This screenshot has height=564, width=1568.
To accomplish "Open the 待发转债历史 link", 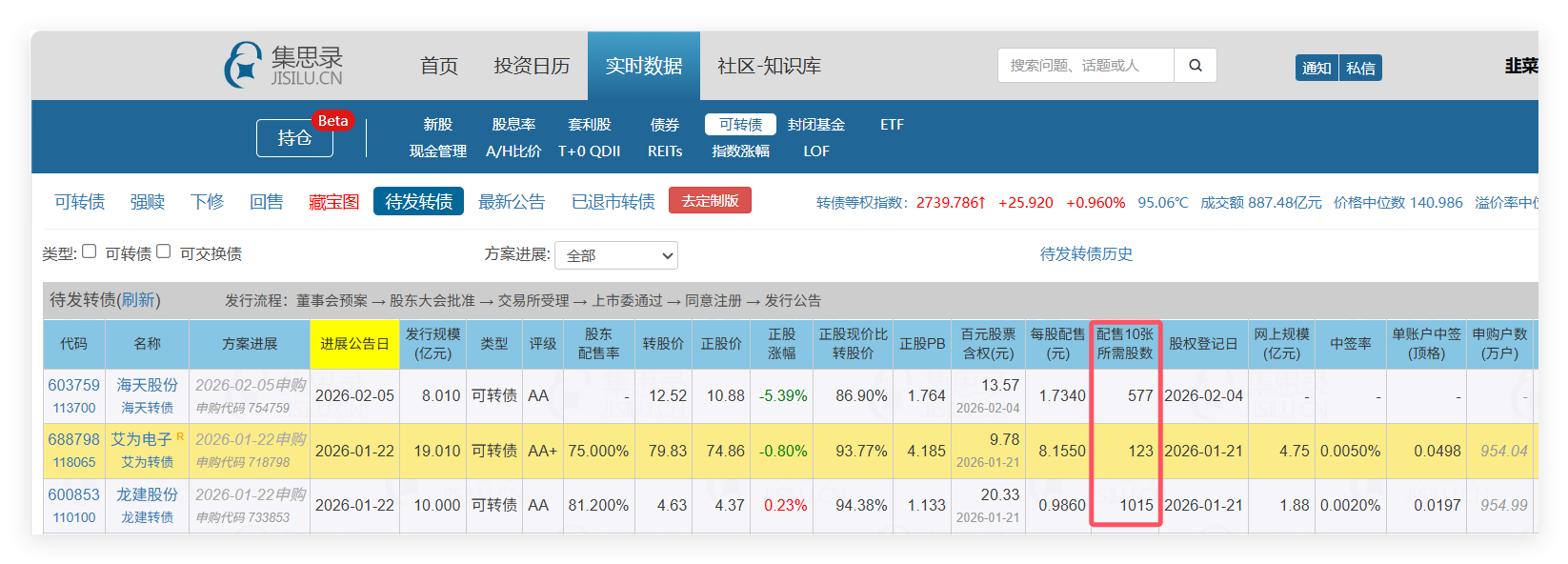I will point(1086,254).
